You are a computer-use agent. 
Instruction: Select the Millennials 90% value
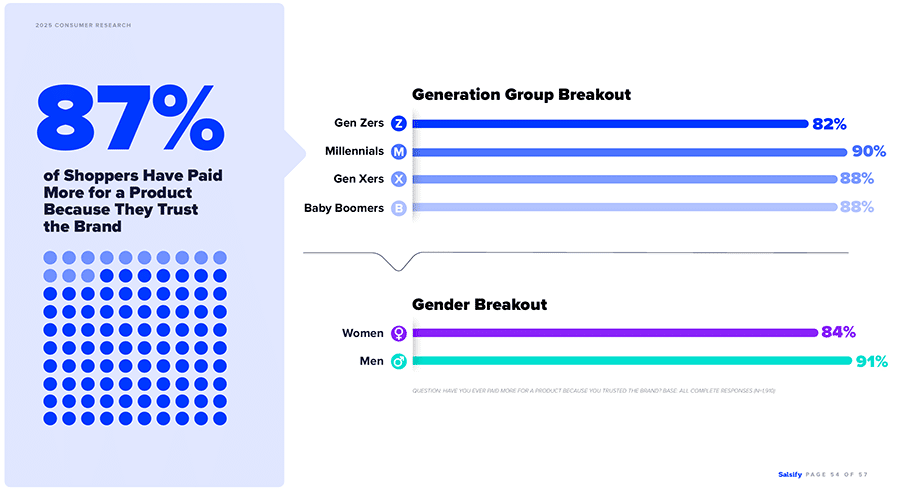[x=869, y=152]
